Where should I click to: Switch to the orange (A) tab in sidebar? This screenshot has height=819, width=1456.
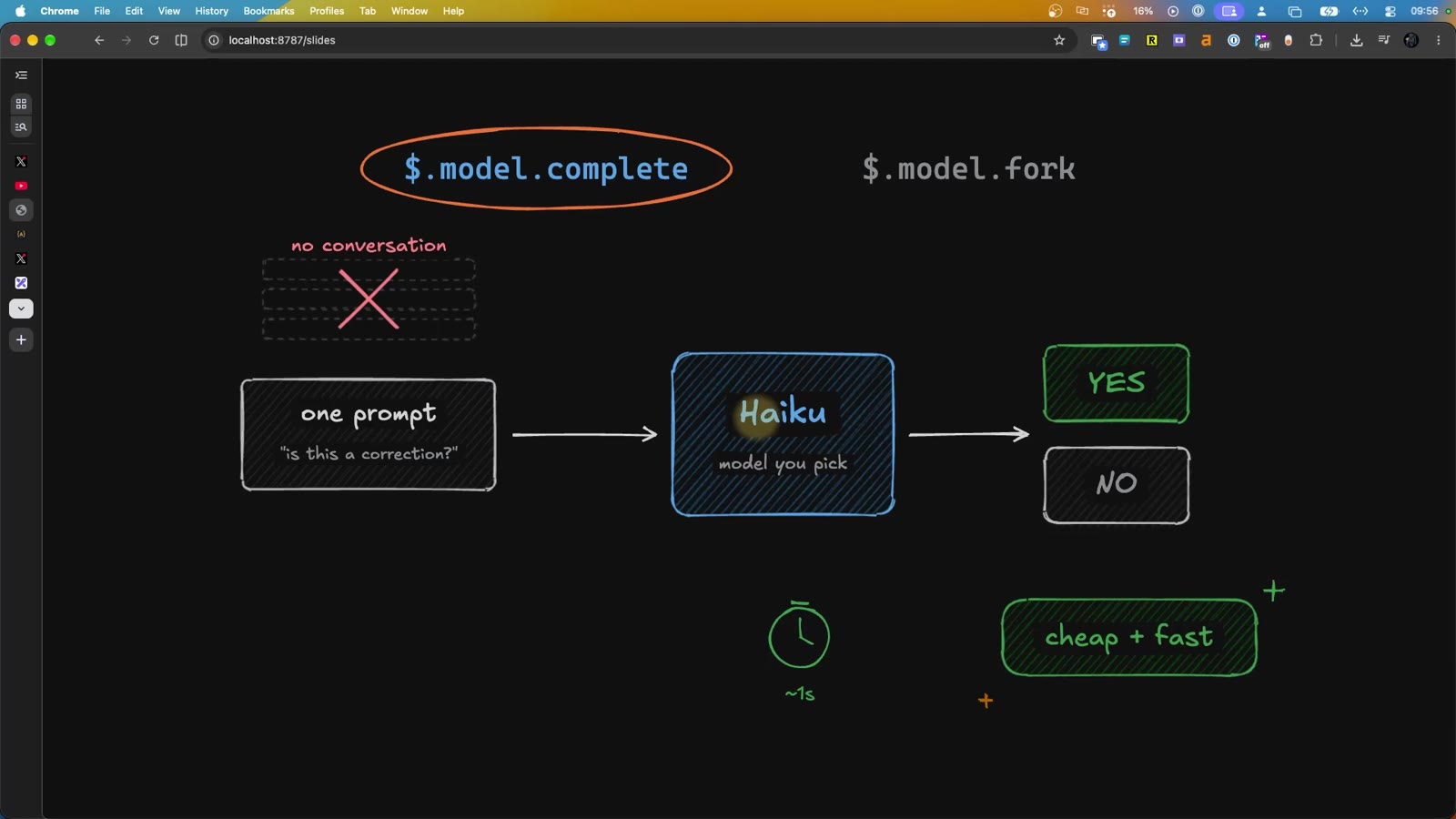[21, 234]
